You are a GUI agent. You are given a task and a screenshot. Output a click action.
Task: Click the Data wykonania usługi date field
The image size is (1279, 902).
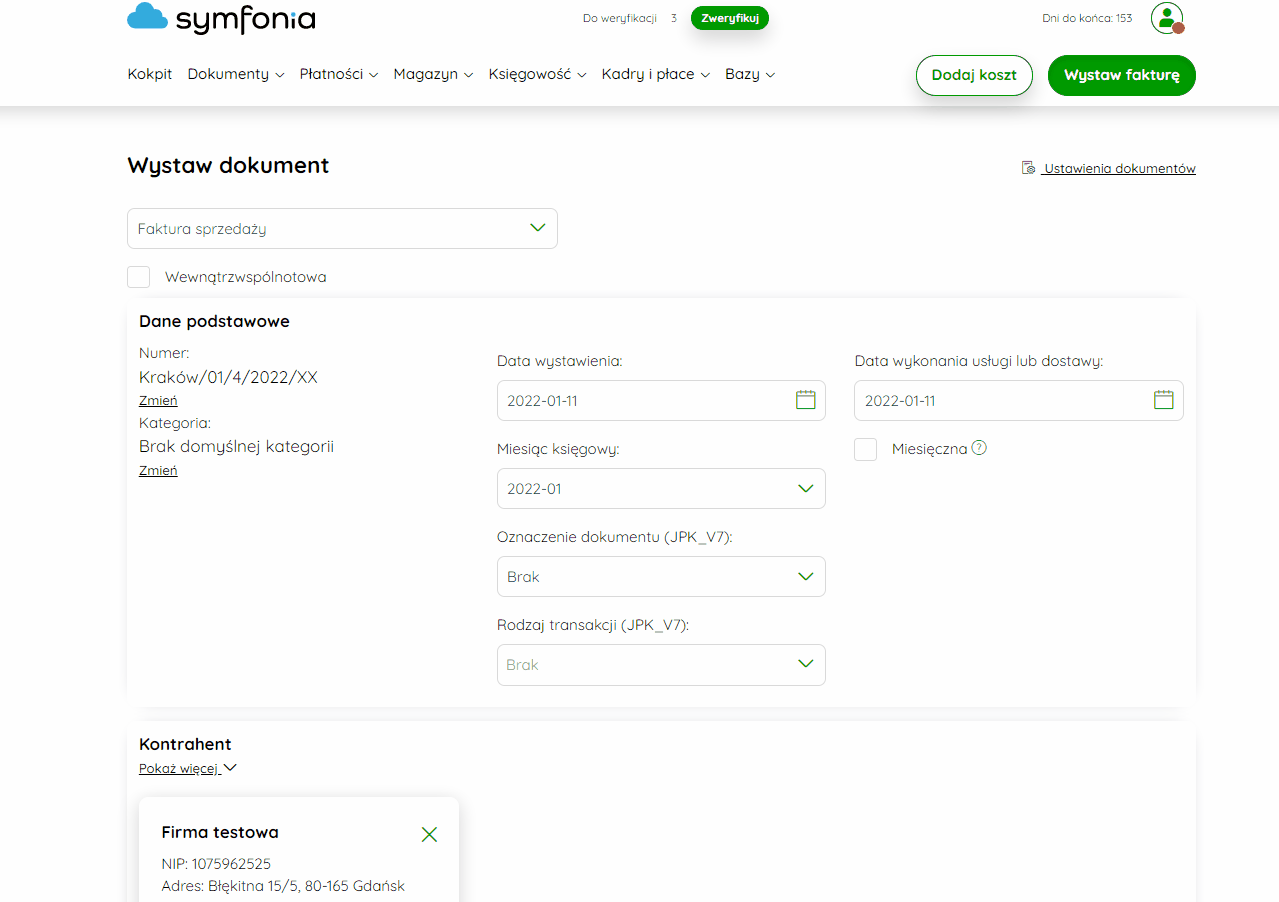[1019, 400]
